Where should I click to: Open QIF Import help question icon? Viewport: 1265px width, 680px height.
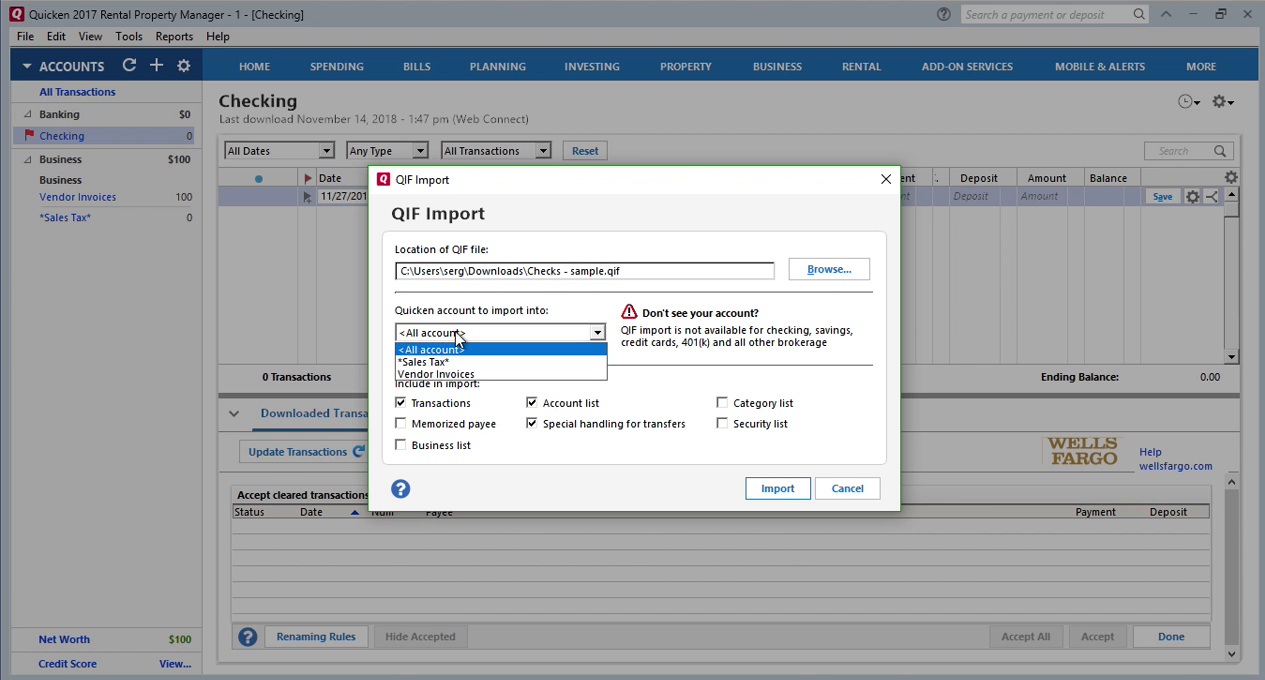401,489
